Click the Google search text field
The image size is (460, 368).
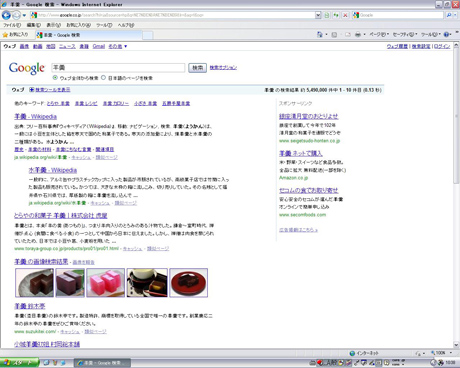coord(118,68)
